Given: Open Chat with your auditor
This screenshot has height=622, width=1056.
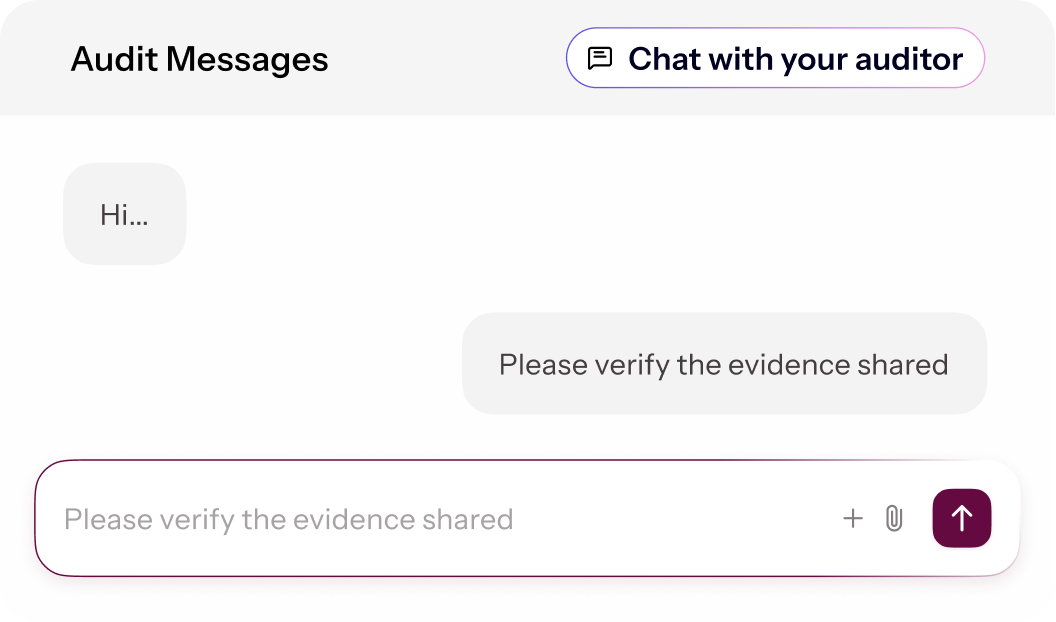Looking at the screenshot, I should (x=775, y=59).
